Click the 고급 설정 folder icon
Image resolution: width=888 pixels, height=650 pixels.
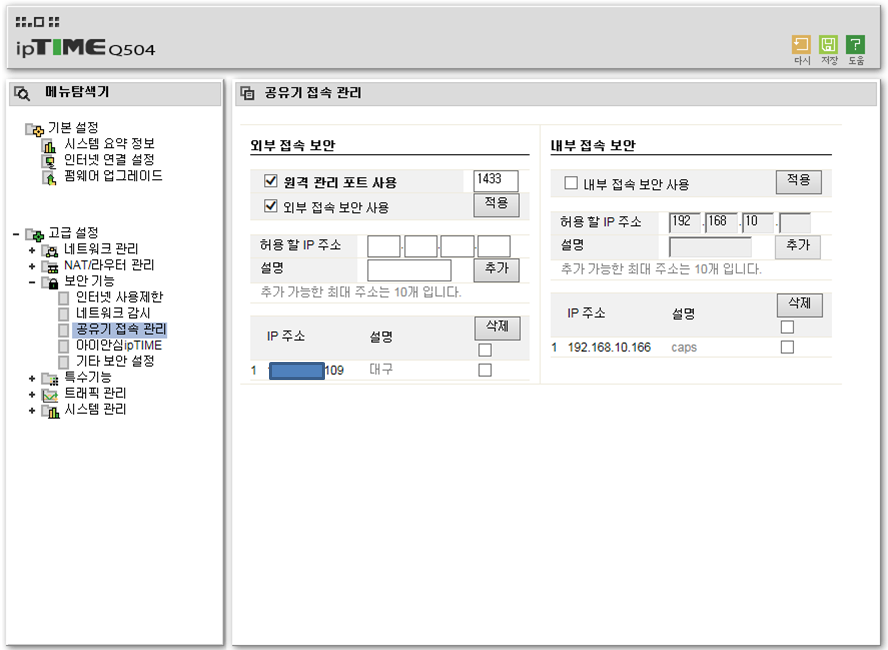(33, 234)
